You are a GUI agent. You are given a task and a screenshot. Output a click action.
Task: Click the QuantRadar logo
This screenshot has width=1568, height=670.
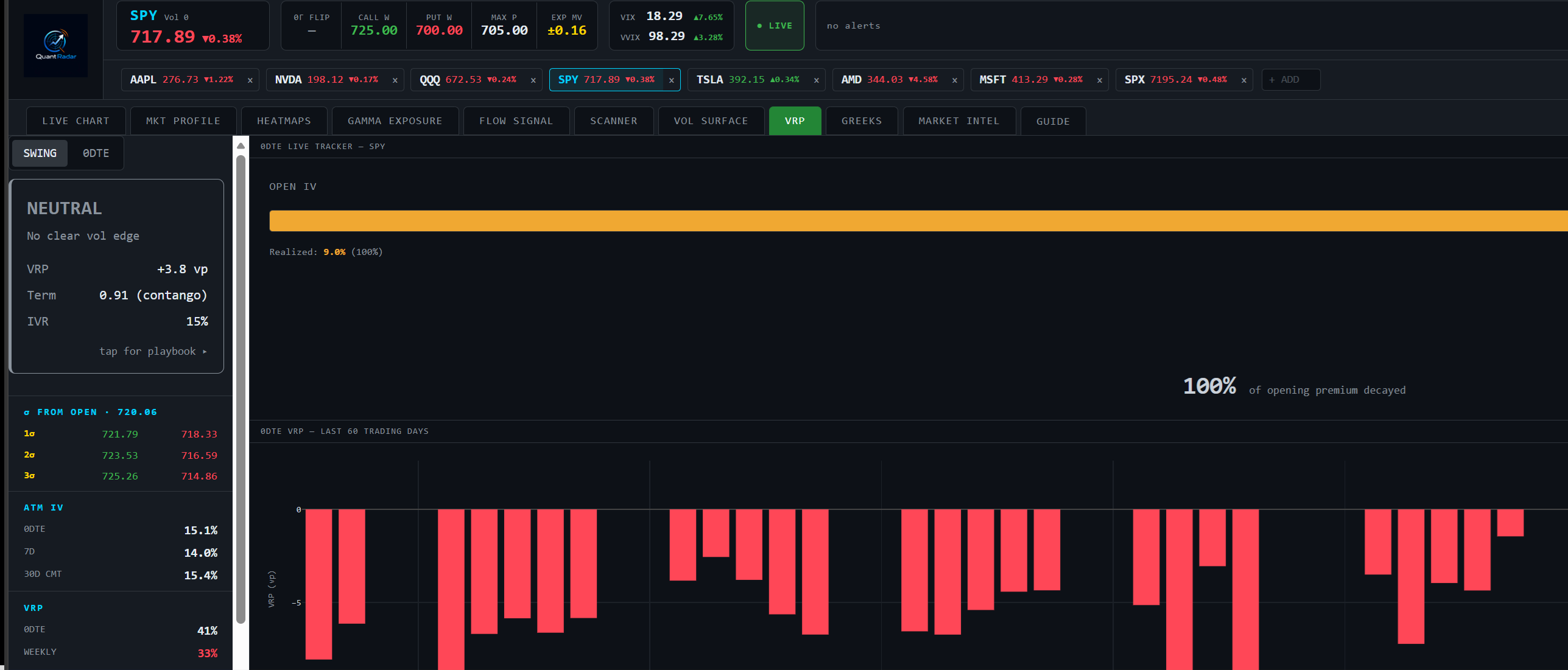coord(55,46)
